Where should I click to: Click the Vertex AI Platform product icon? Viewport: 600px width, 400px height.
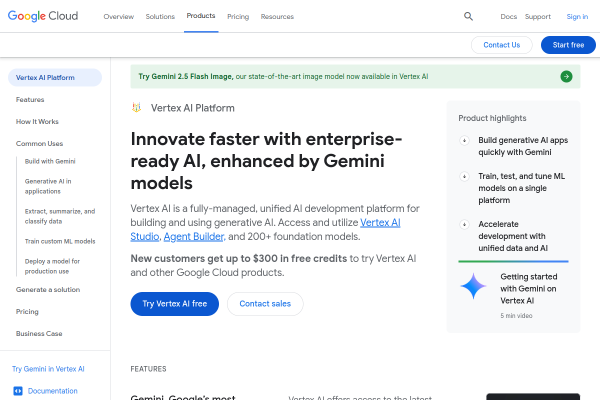(x=137, y=107)
